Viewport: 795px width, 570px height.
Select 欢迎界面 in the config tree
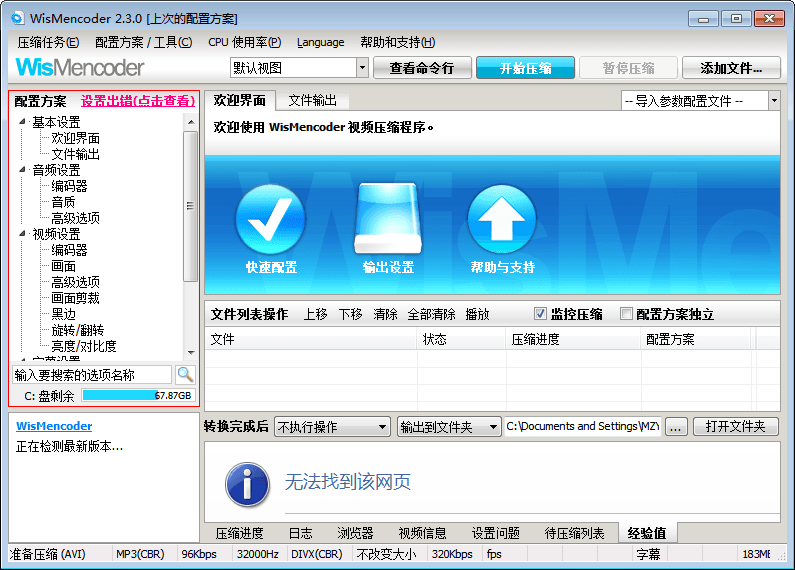[76, 138]
